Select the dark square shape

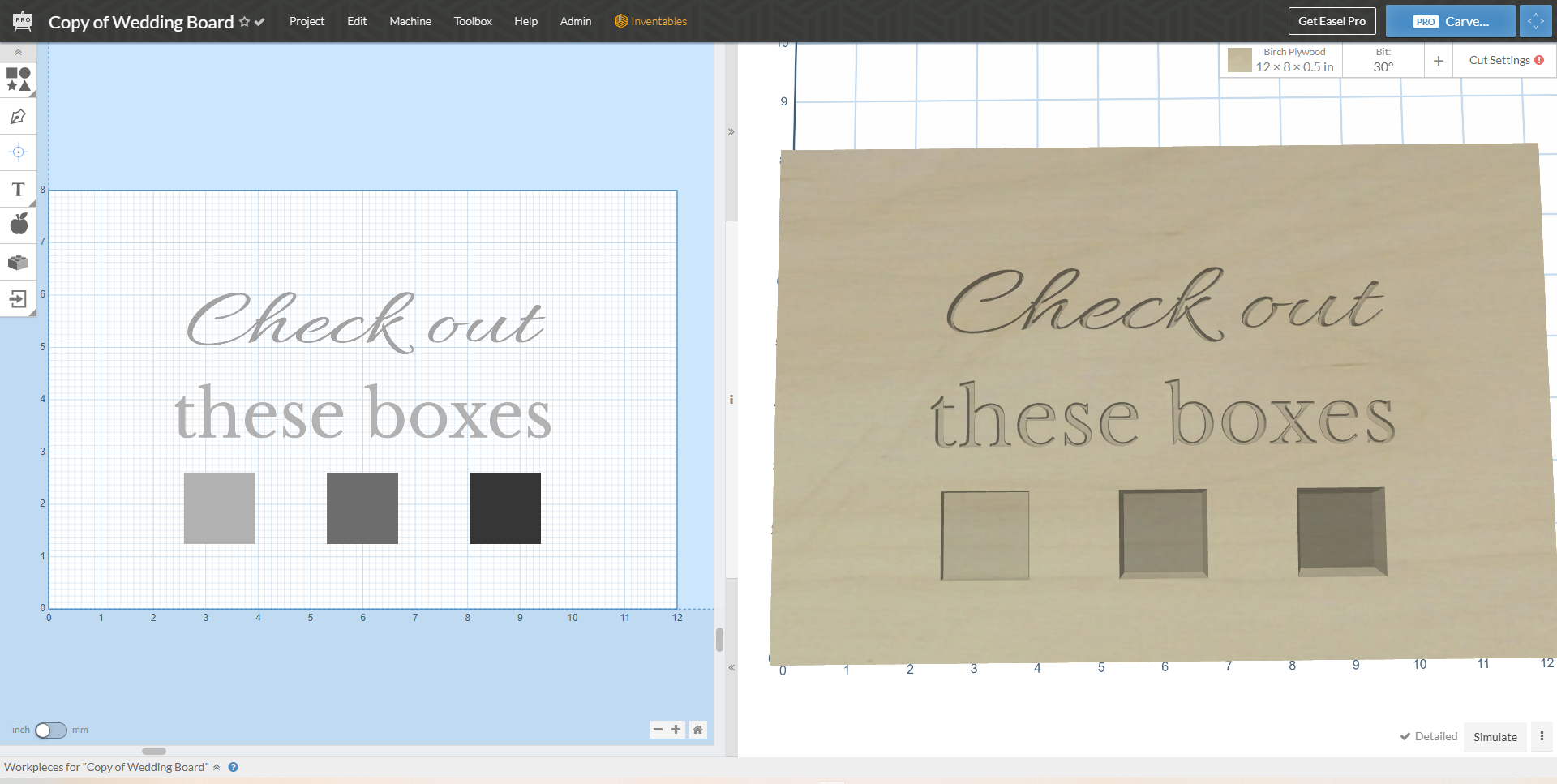tap(505, 508)
